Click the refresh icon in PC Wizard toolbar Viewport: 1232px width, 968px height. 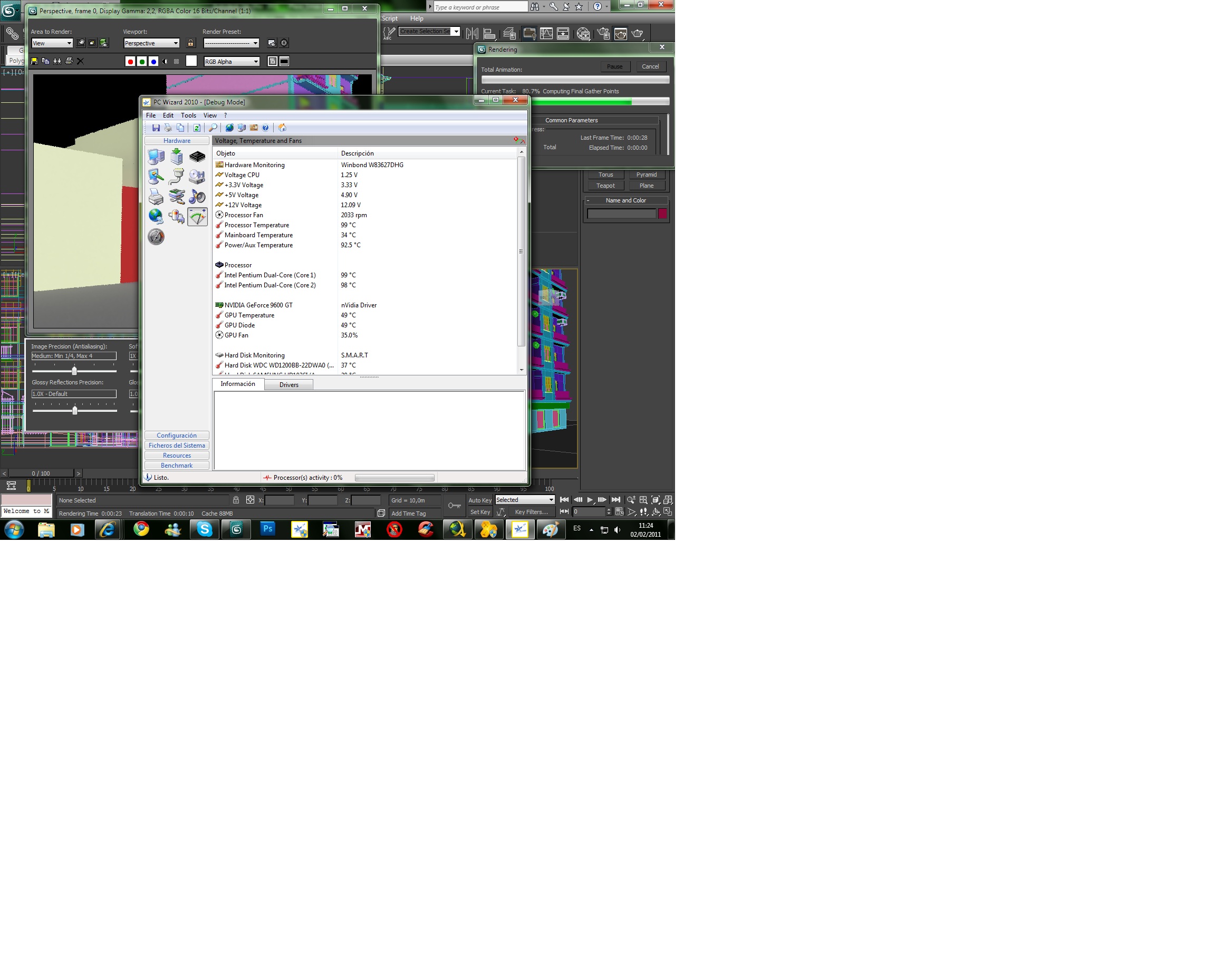coord(196,128)
